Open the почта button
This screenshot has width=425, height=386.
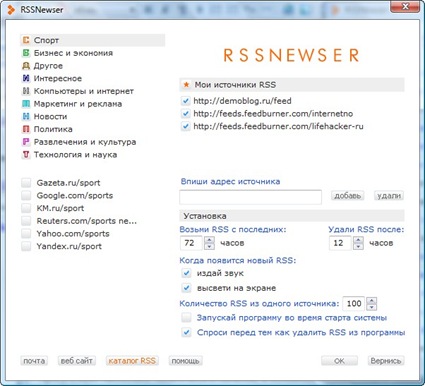coord(34,361)
